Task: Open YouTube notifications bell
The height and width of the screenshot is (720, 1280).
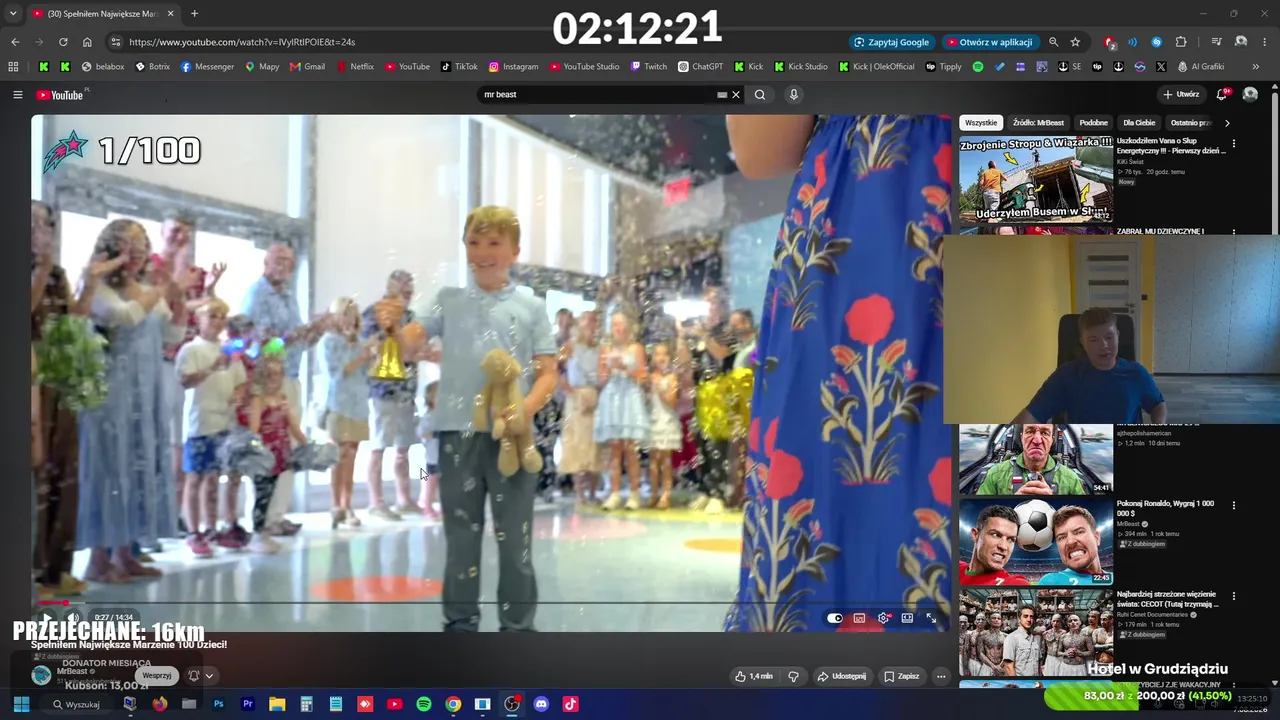Action: click(x=1222, y=94)
